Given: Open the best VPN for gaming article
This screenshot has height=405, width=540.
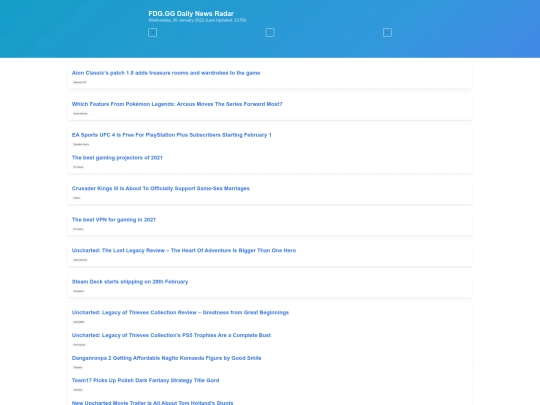Looking at the screenshot, I should 114,220.
